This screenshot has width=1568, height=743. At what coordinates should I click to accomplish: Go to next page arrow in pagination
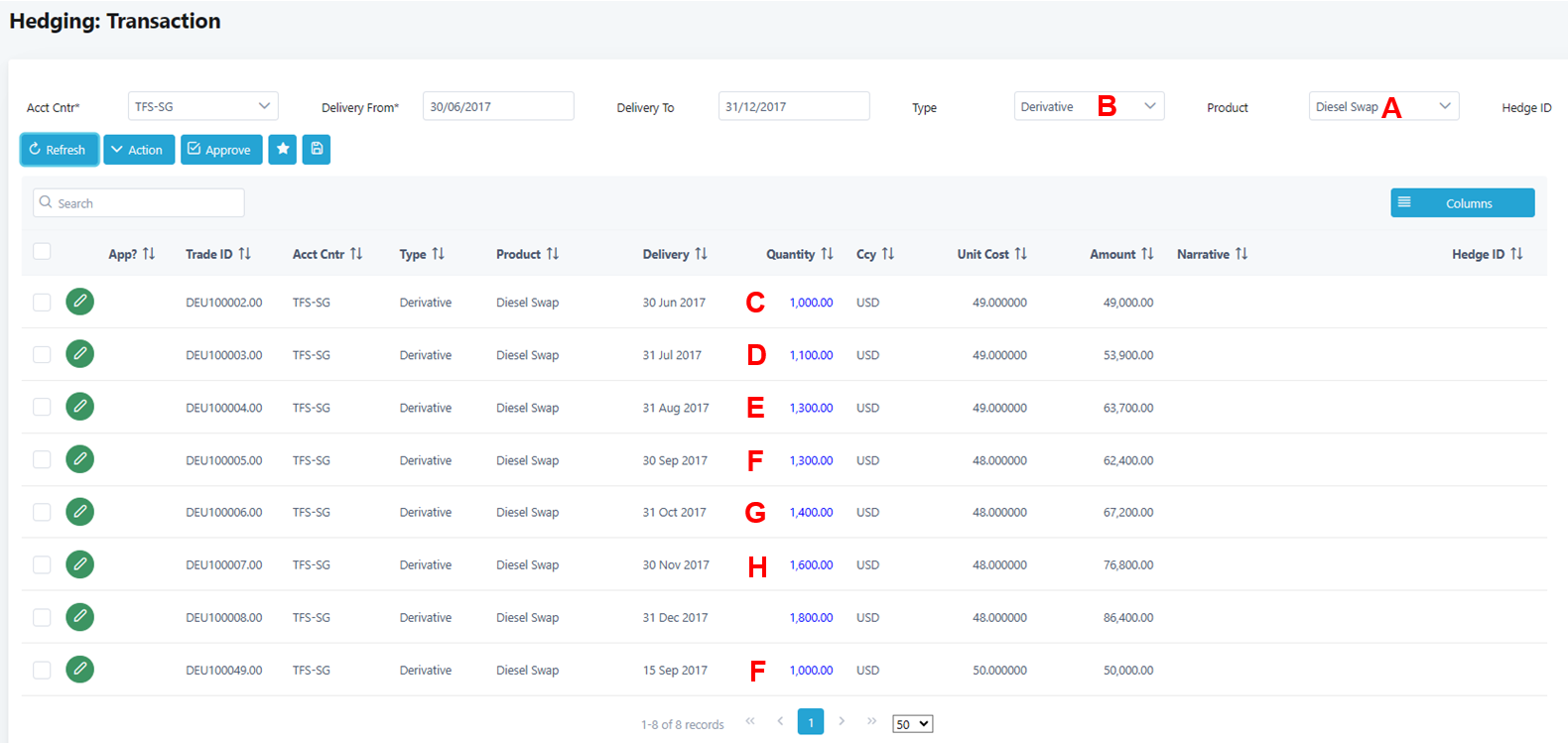(x=842, y=721)
